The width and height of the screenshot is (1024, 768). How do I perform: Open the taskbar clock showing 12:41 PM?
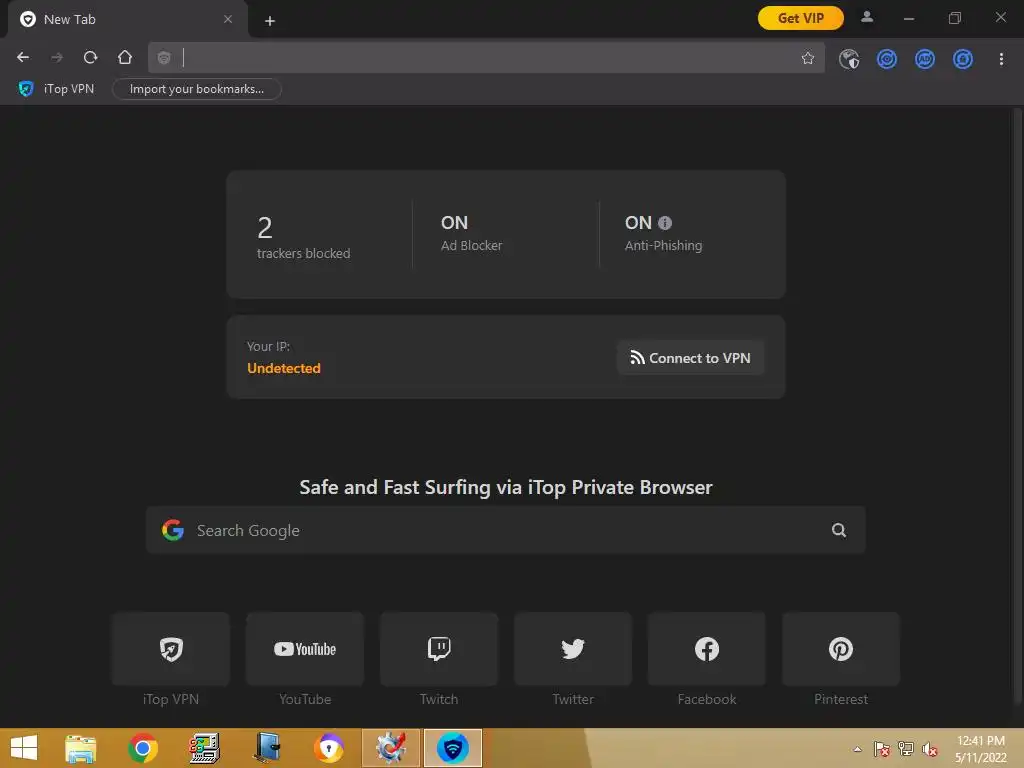(981, 748)
